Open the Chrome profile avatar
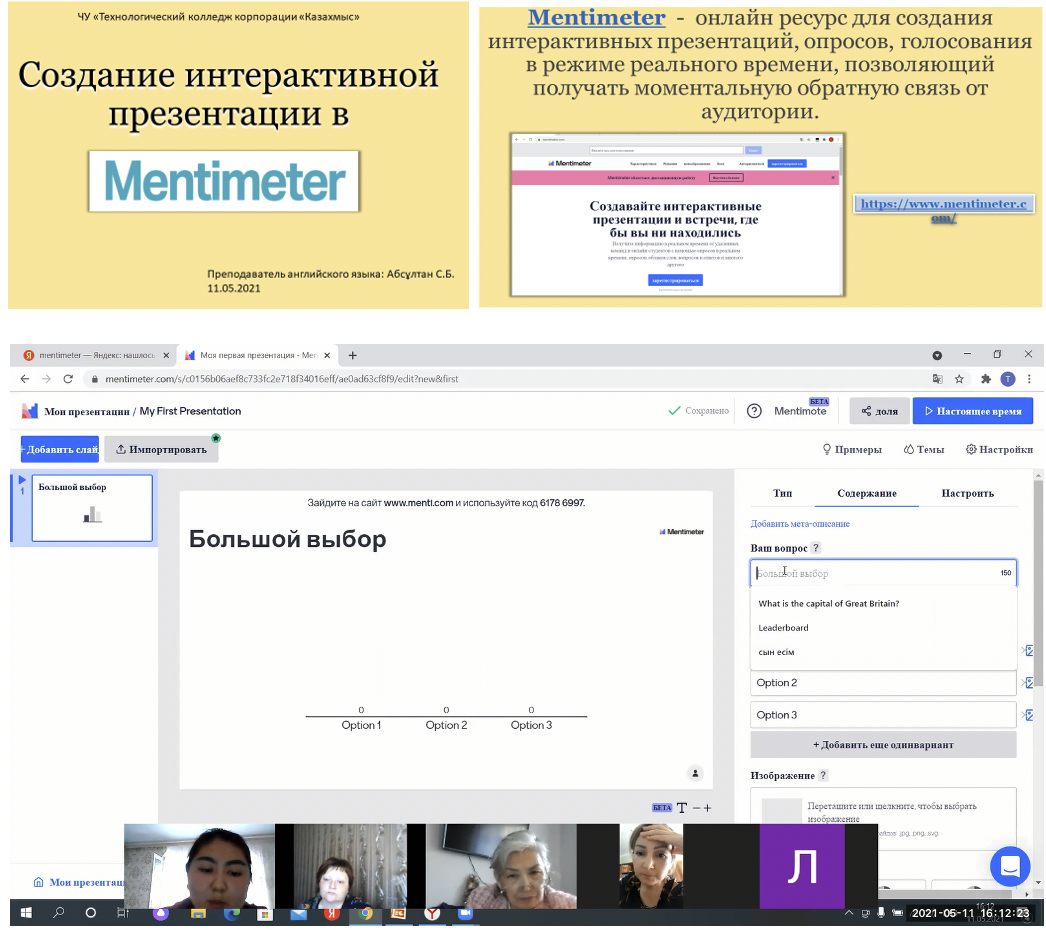The image size is (1046, 930). 1008,379
